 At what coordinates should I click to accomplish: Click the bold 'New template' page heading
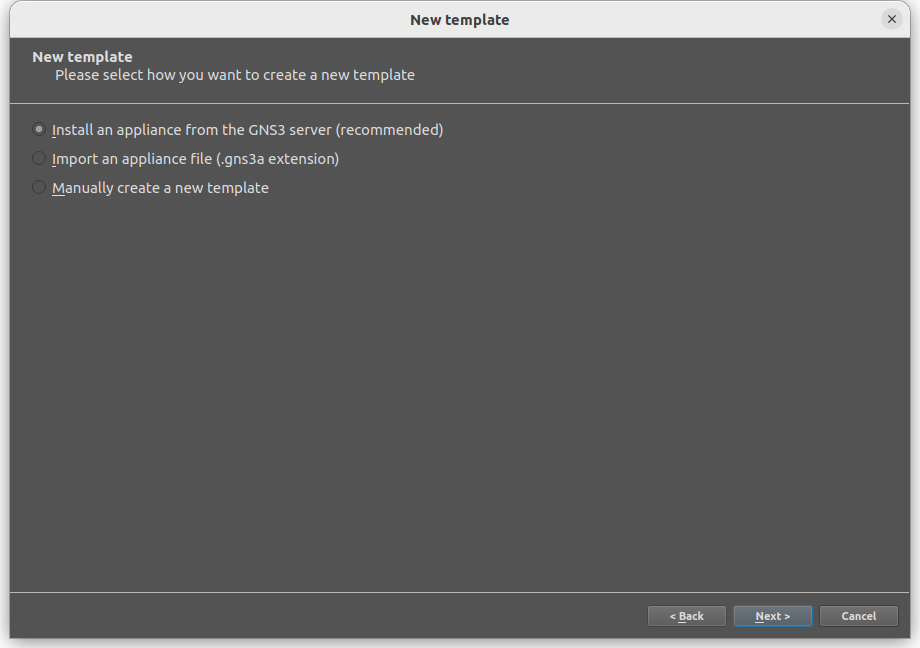[x=82, y=57]
